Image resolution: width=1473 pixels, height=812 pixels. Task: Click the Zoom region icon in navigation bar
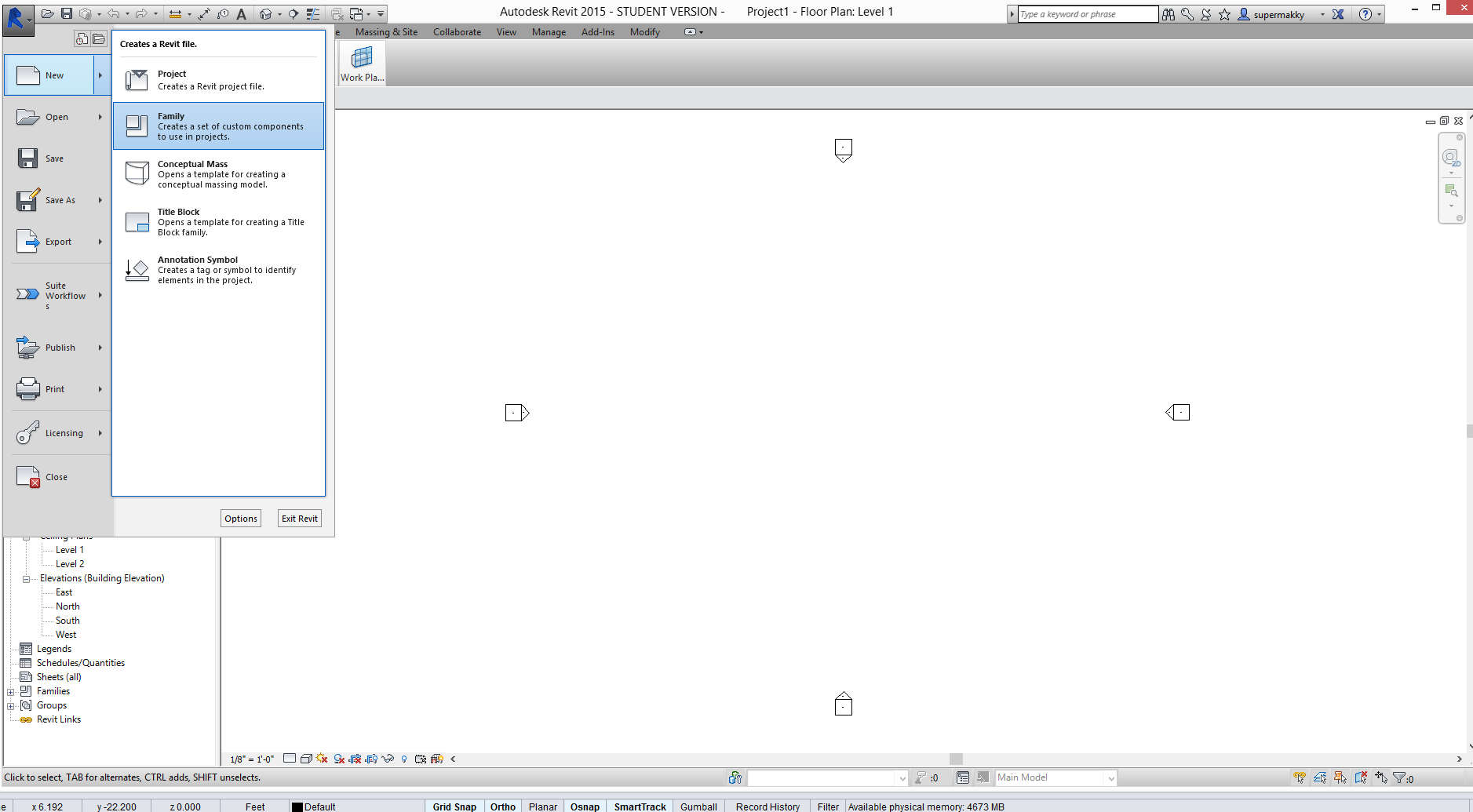(1451, 191)
